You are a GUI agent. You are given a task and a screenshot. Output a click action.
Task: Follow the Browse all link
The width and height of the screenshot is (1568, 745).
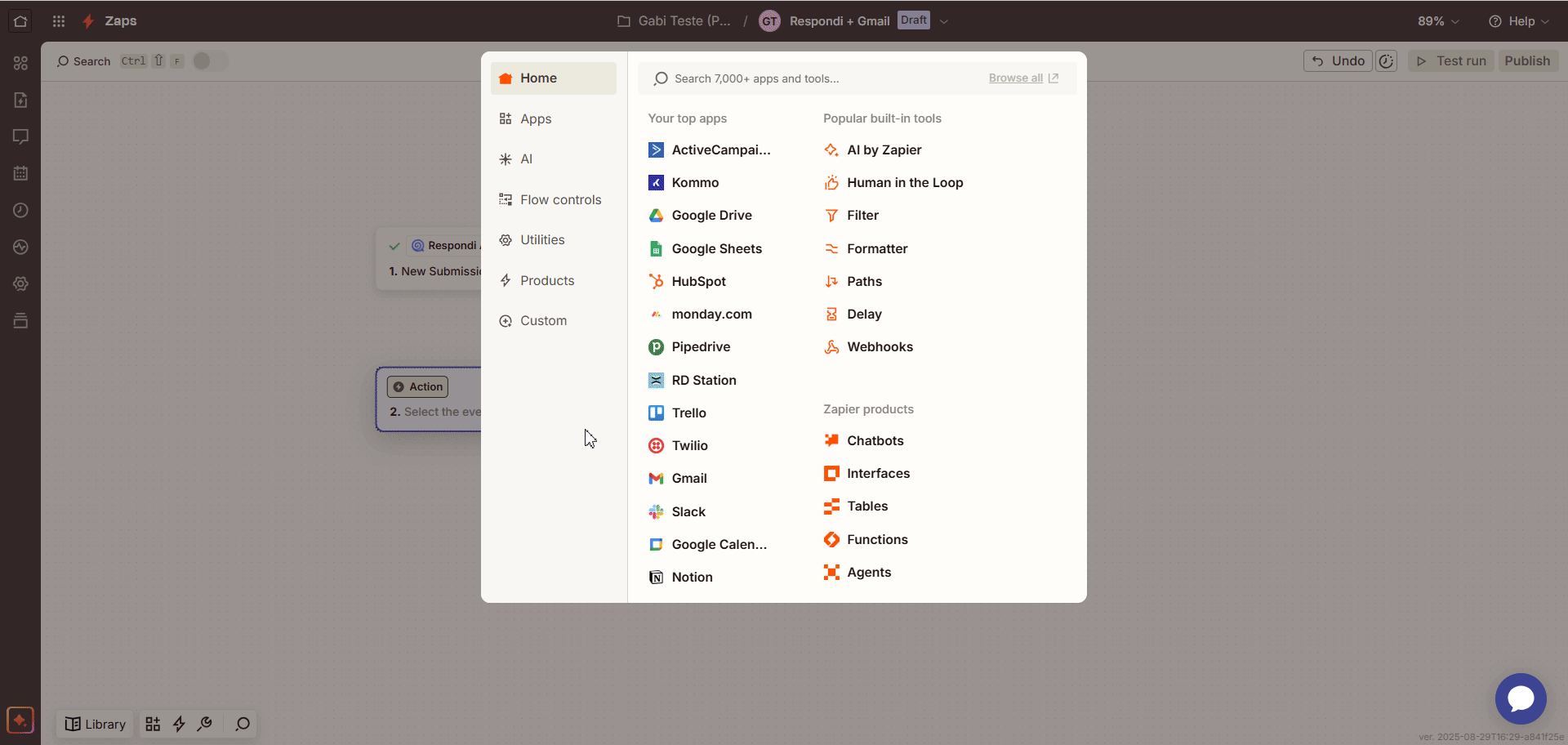[x=1023, y=78]
